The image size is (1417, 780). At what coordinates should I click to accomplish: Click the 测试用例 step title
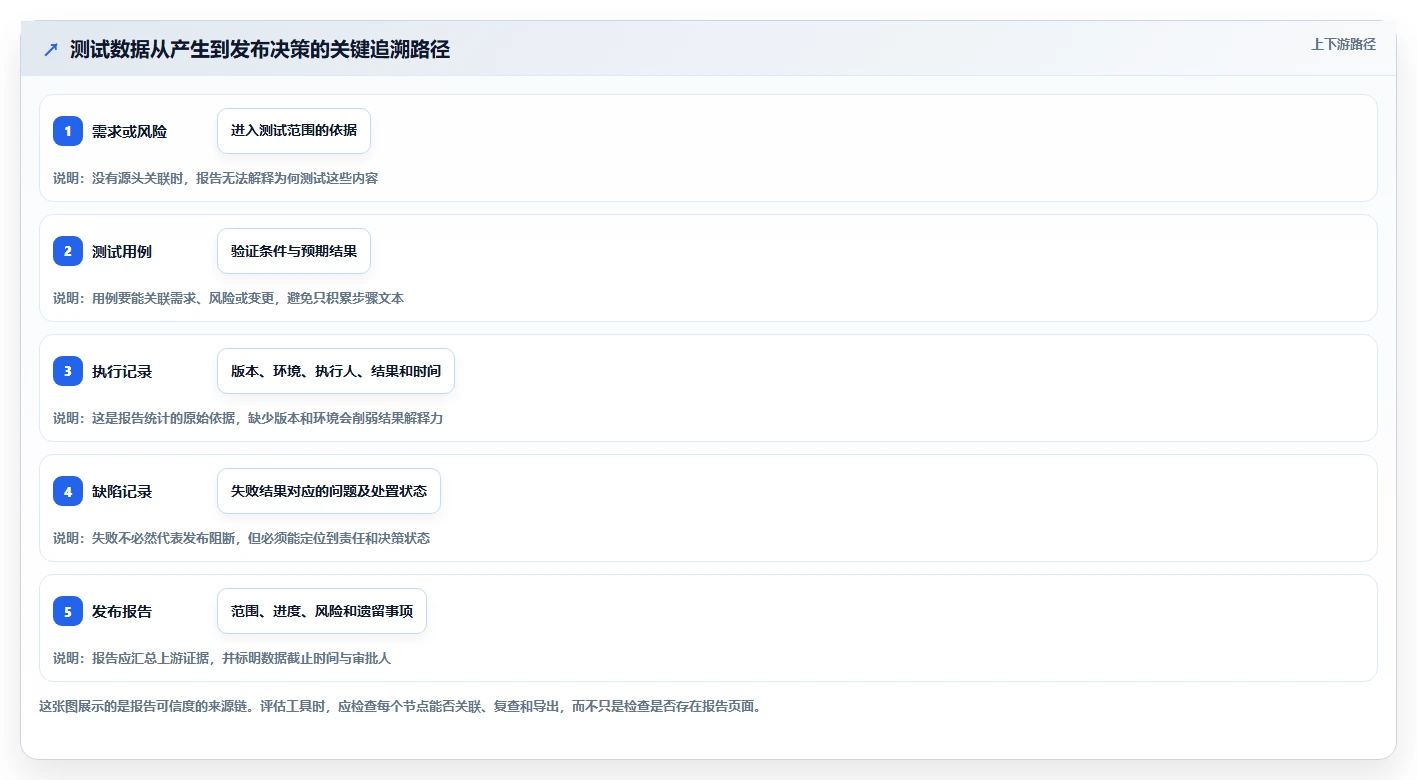(122, 251)
